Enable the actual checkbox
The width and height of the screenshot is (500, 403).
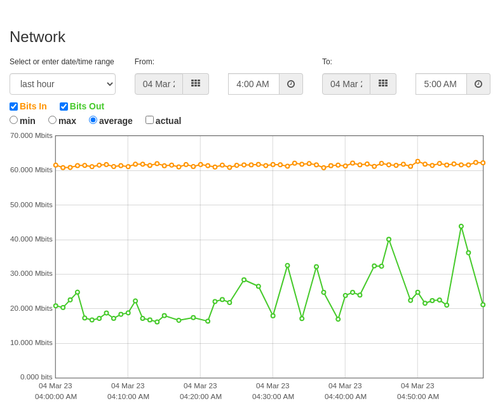[x=150, y=120]
